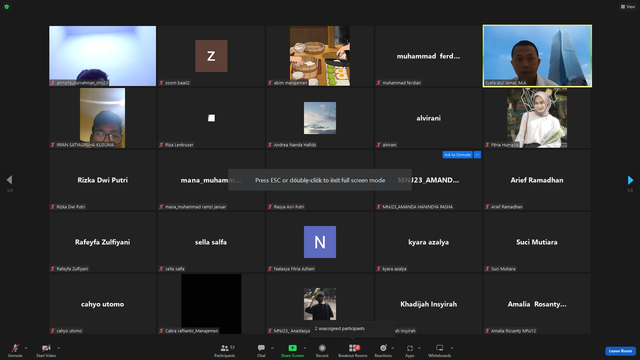Screen dimensions: 640x360
Task: Open the Chat panel
Action: 261,350
